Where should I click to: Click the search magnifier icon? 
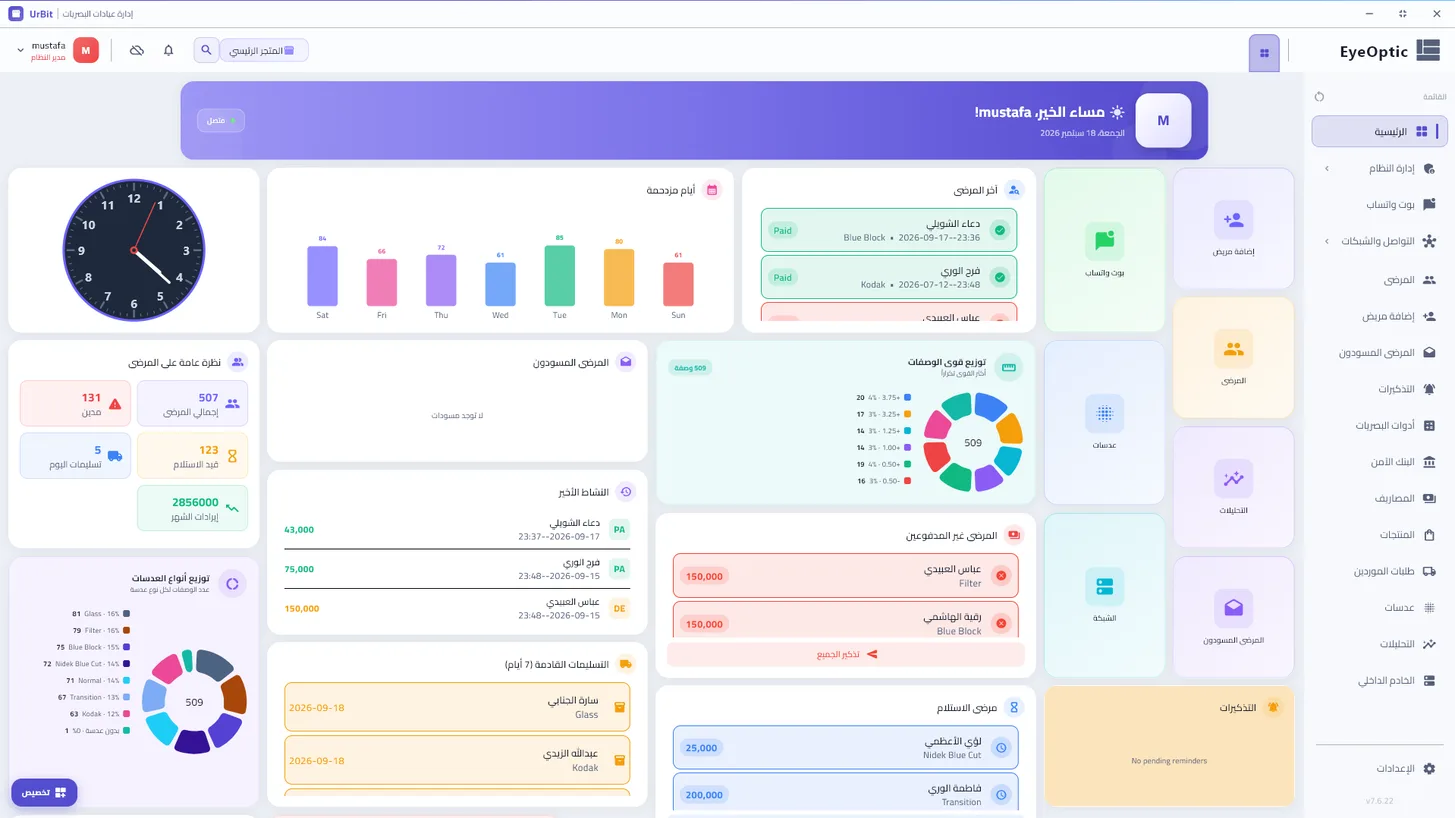coord(206,50)
